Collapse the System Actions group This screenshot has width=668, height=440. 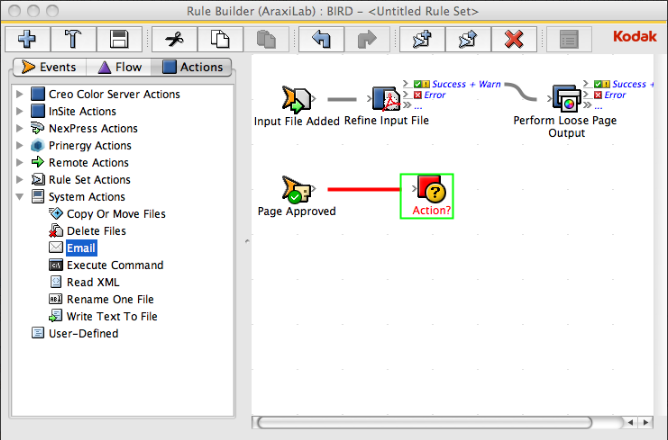[20, 197]
